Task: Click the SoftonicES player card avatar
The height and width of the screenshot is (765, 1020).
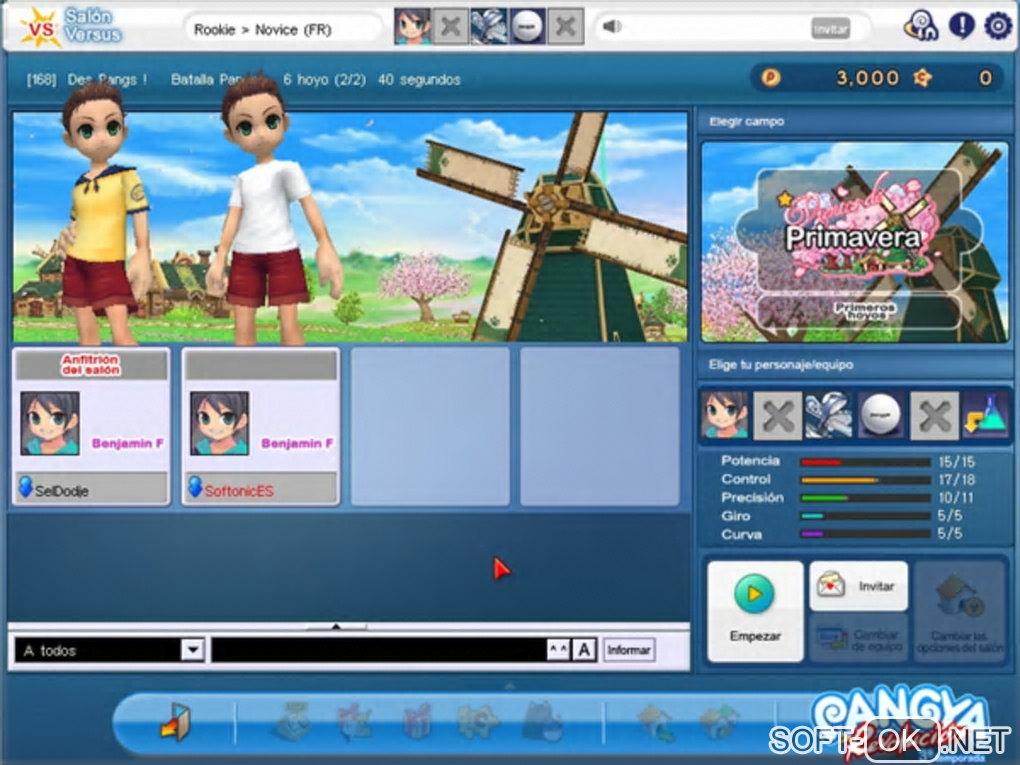Action: click(x=219, y=423)
